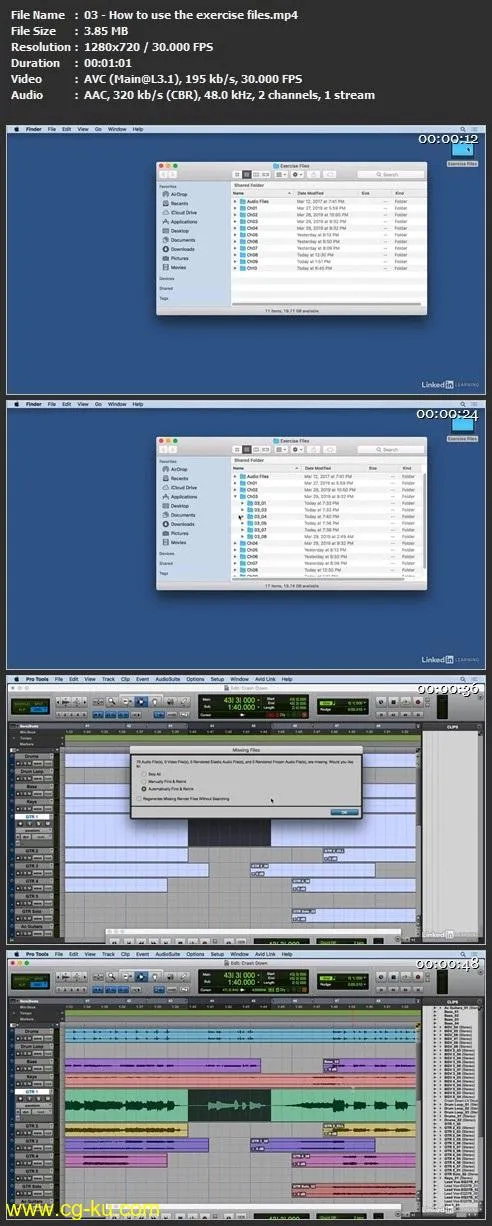The width and height of the screenshot is (492, 1226).
Task: Open Setup menu in 00:00:36 Pro Tools frame
Action: click(x=217, y=679)
